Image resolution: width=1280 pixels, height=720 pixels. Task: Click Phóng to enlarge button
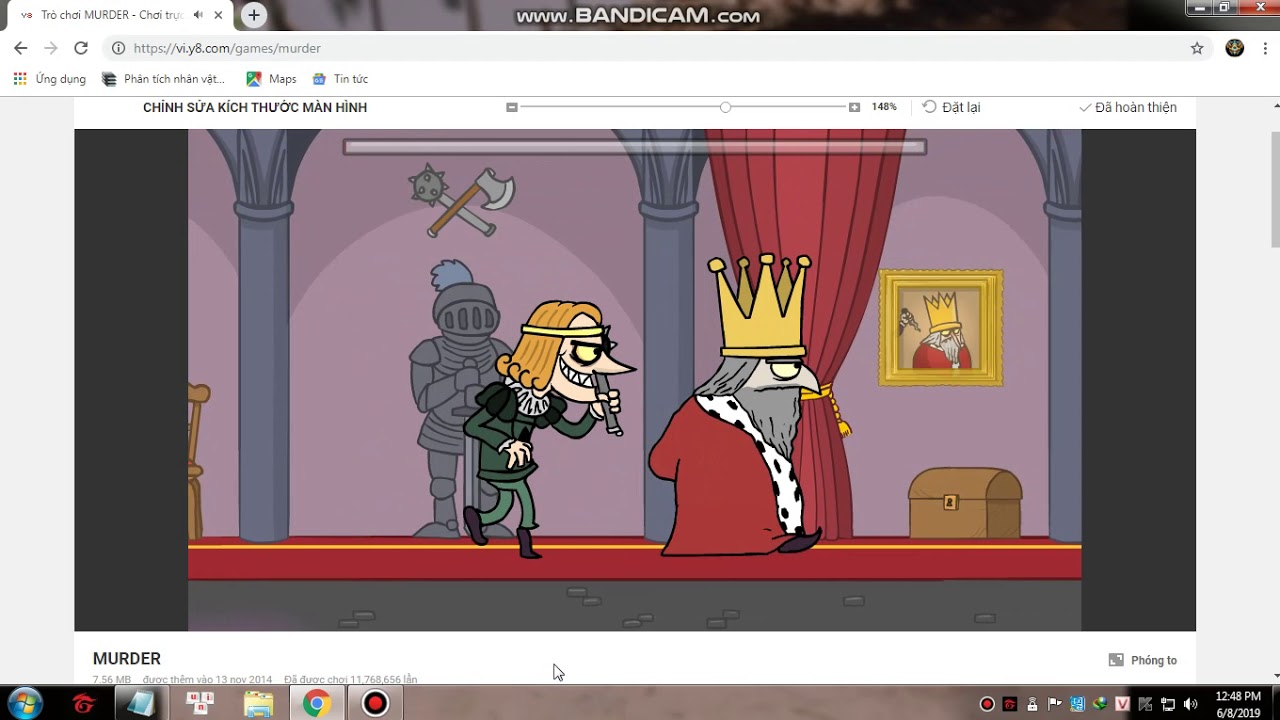pyautogui.click(x=1143, y=660)
